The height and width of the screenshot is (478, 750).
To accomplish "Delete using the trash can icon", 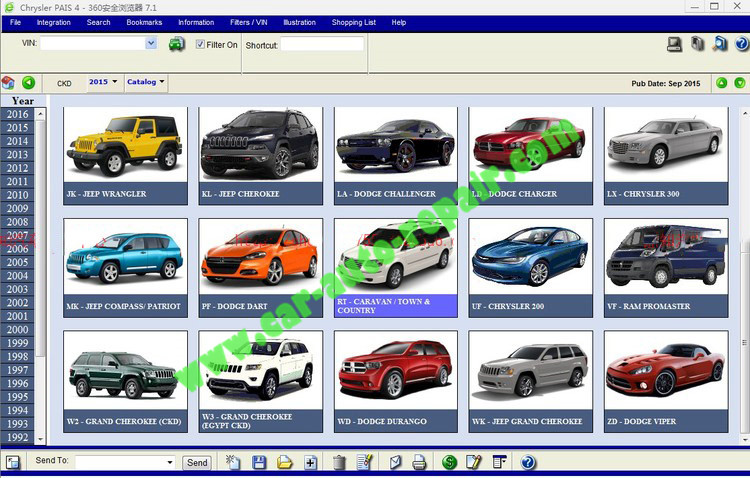I will click(x=339, y=462).
